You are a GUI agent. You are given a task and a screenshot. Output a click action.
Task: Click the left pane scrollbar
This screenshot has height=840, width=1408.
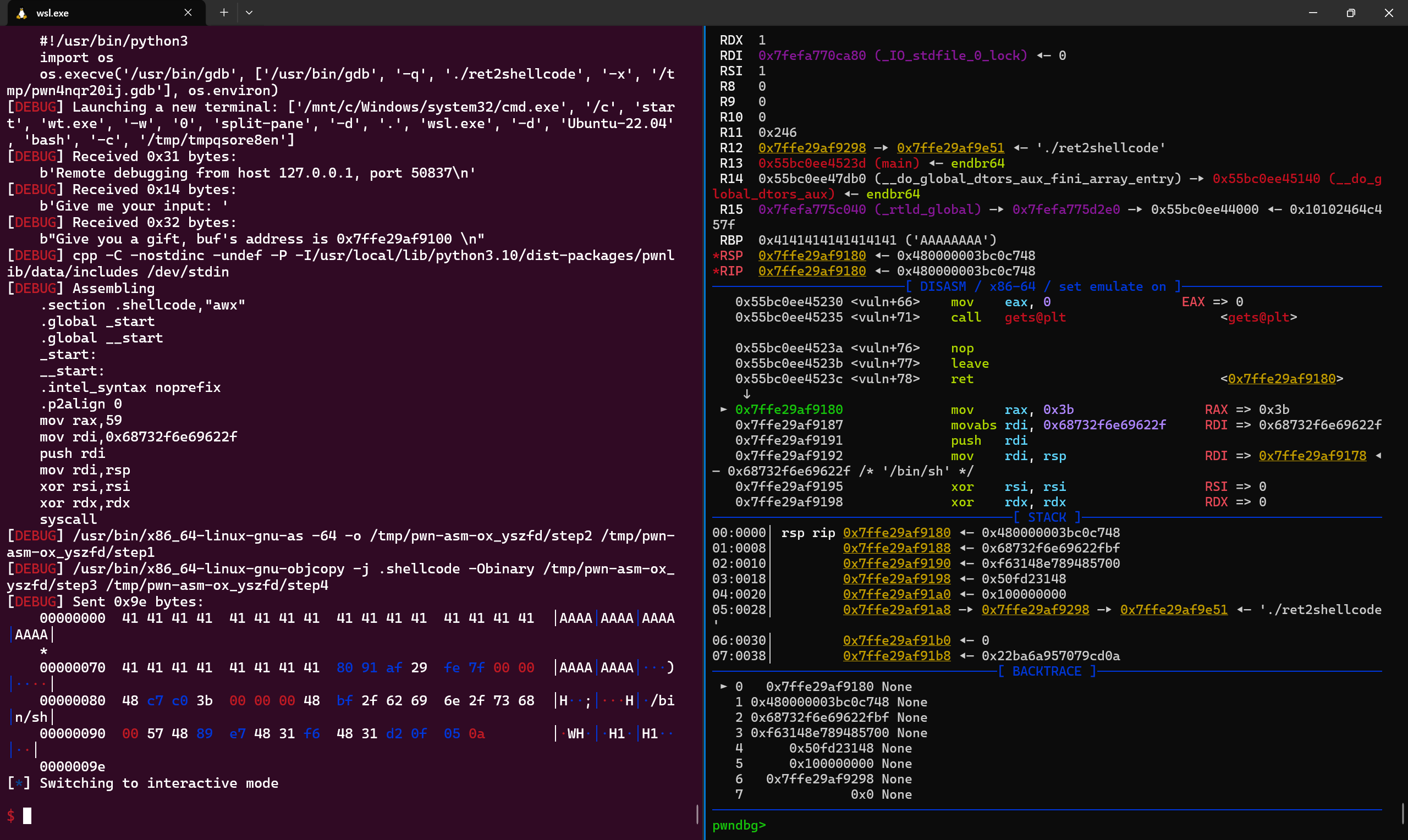697,814
